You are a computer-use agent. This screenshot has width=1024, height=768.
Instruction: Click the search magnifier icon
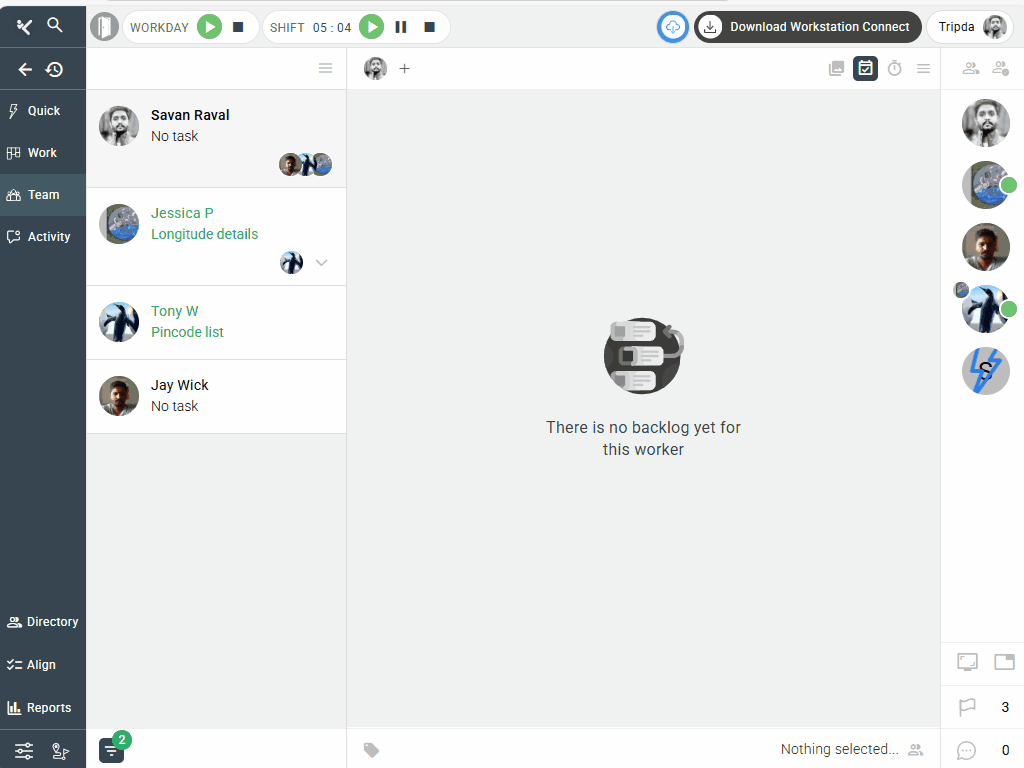[55, 25]
